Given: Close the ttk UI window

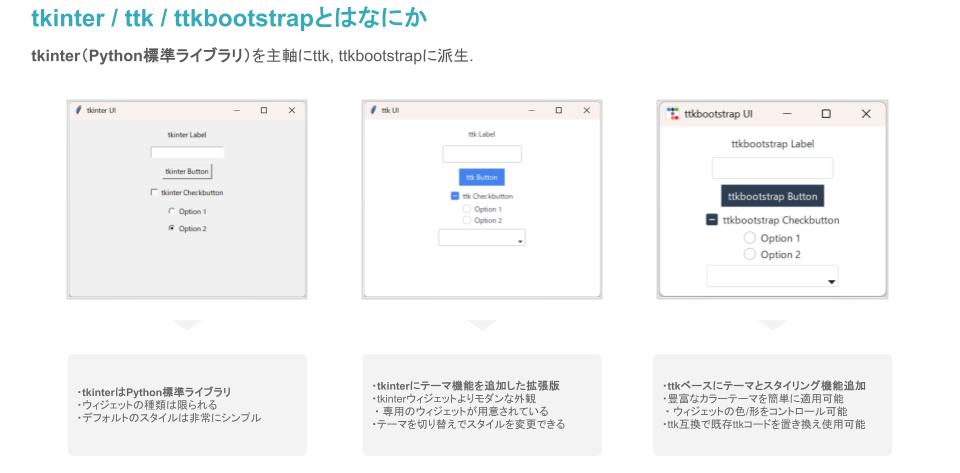Looking at the screenshot, I should coord(587,110).
